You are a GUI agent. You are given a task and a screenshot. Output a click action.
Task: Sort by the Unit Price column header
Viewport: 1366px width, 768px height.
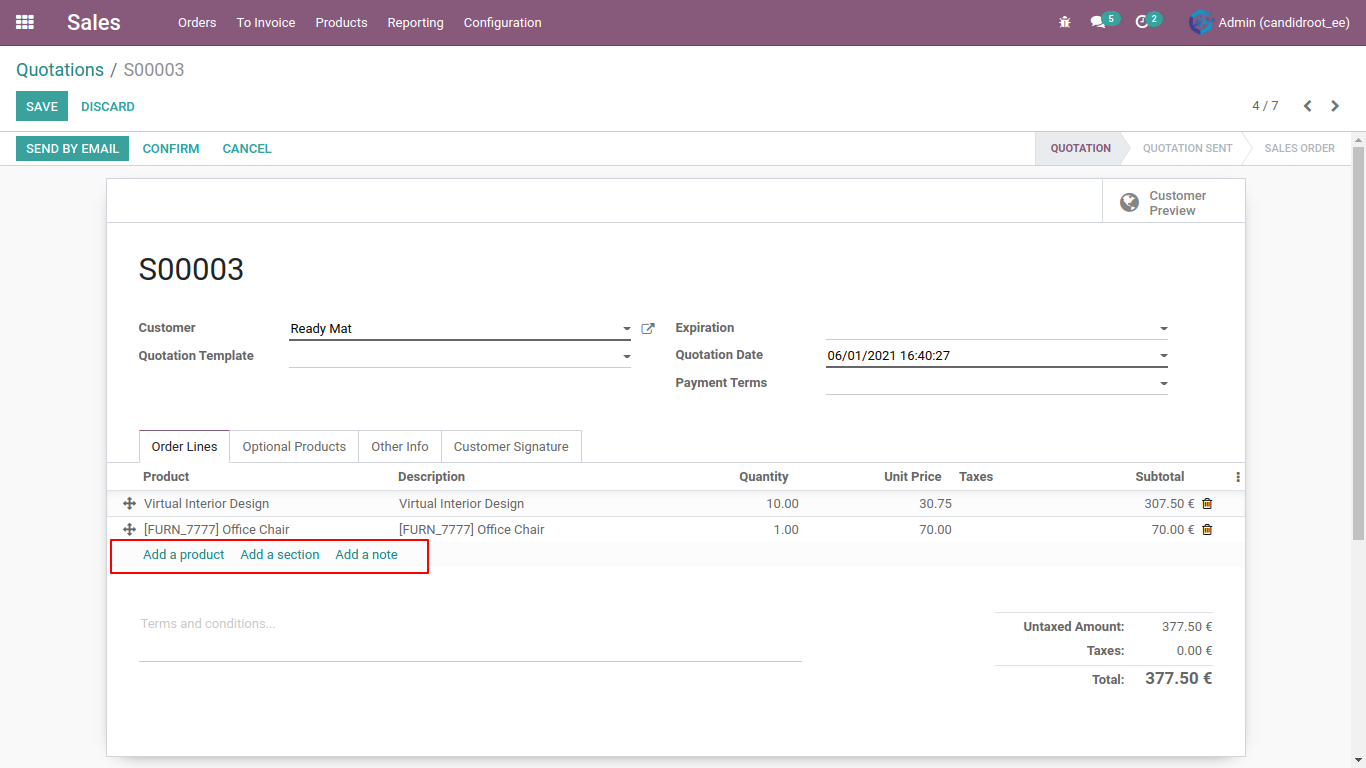[x=913, y=477]
